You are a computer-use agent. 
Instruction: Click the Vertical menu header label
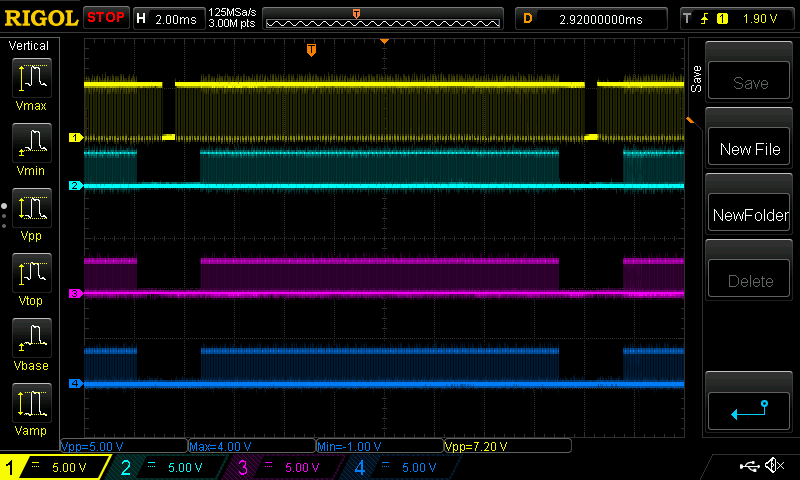coord(29,46)
